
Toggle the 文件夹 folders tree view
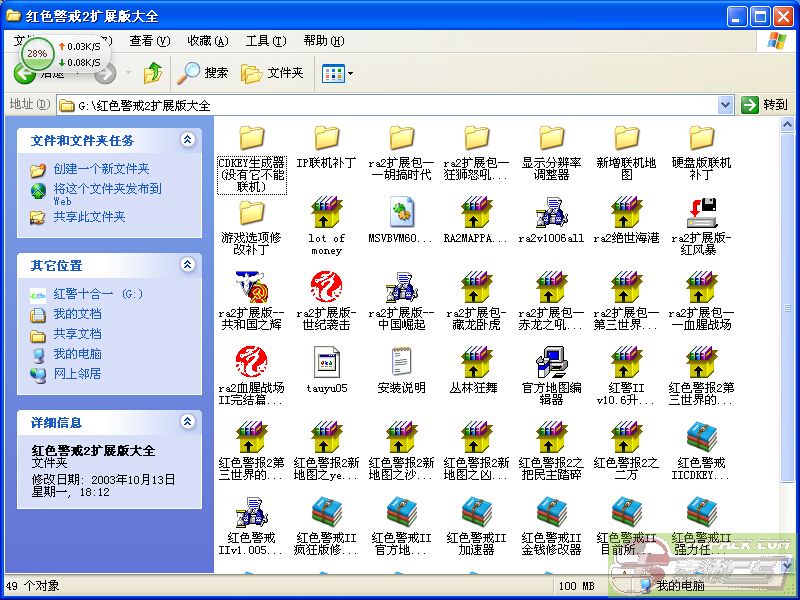pos(273,73)
